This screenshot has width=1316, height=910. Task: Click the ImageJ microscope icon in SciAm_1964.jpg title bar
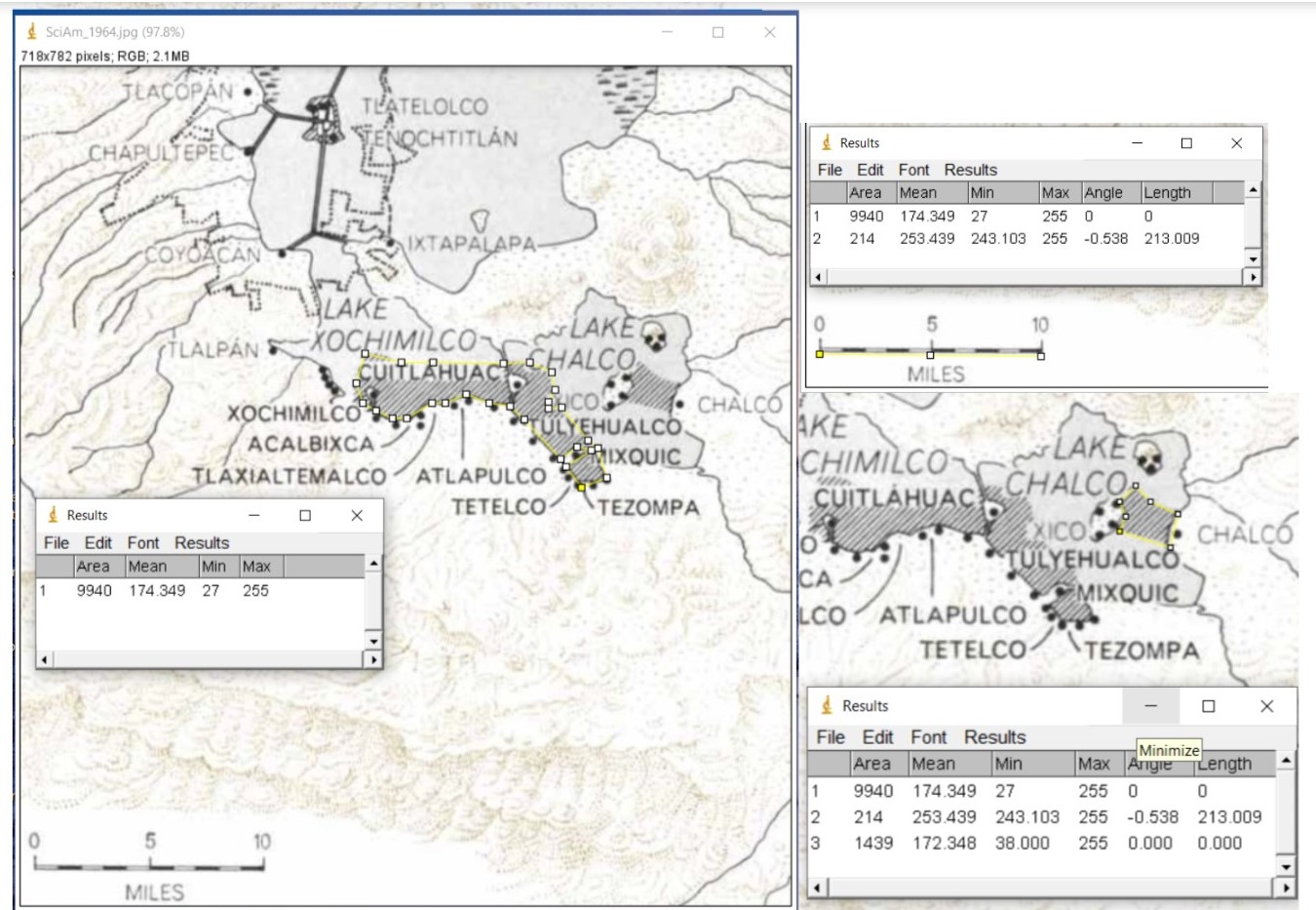pos(32,32)
